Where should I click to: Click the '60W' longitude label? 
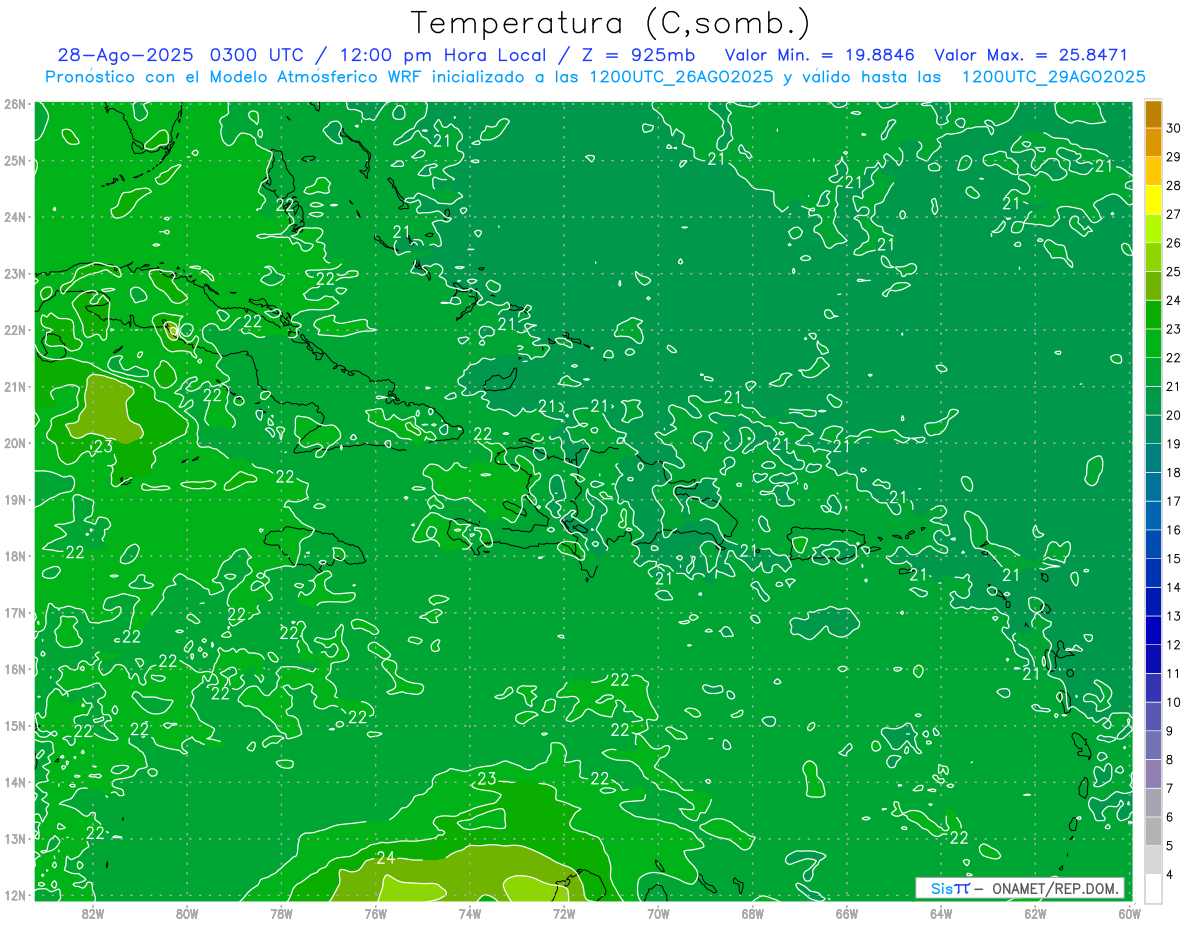1128,913
